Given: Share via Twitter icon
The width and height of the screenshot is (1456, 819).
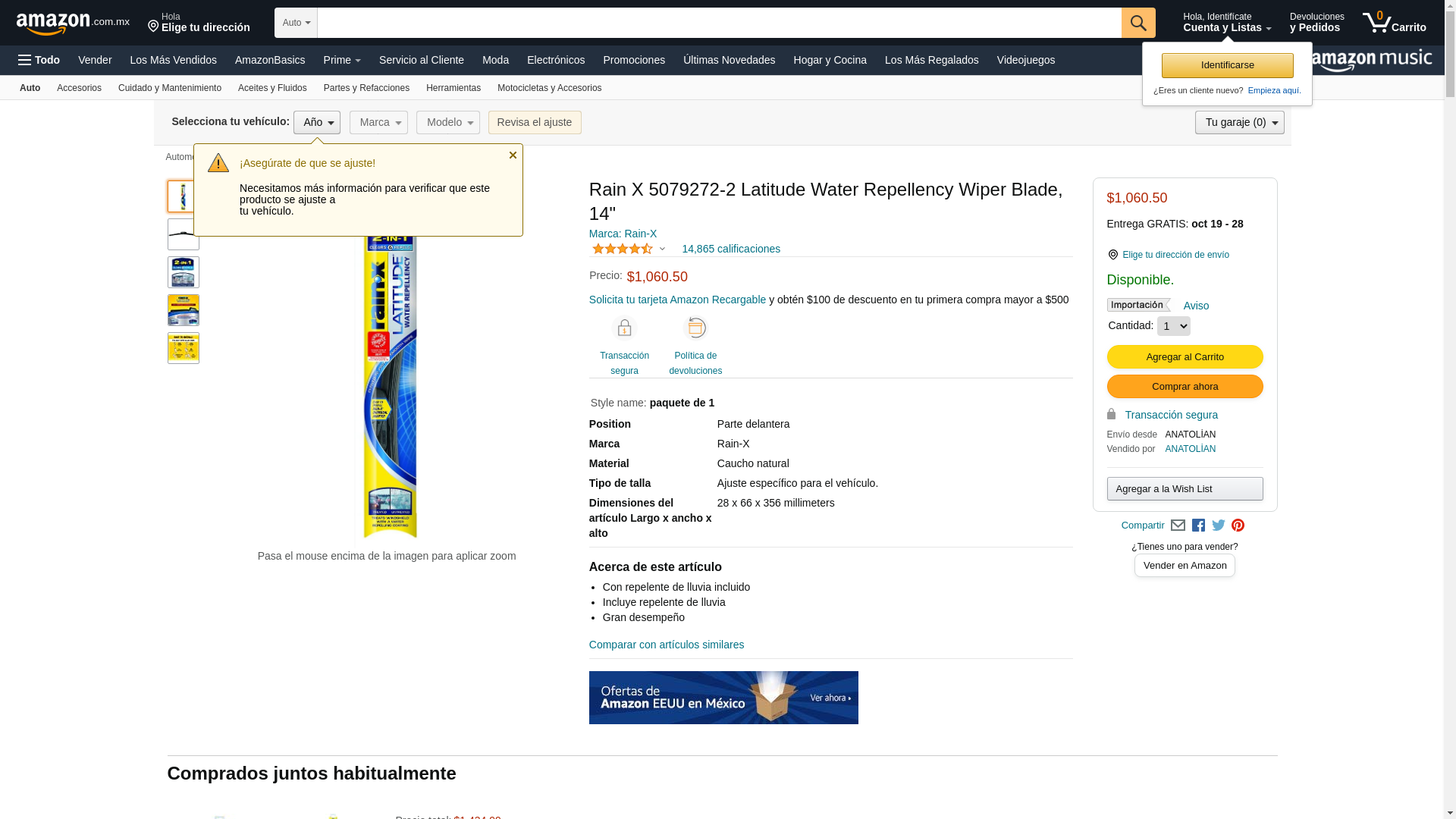Looking at the screenshot, I should pos(1219,526).
